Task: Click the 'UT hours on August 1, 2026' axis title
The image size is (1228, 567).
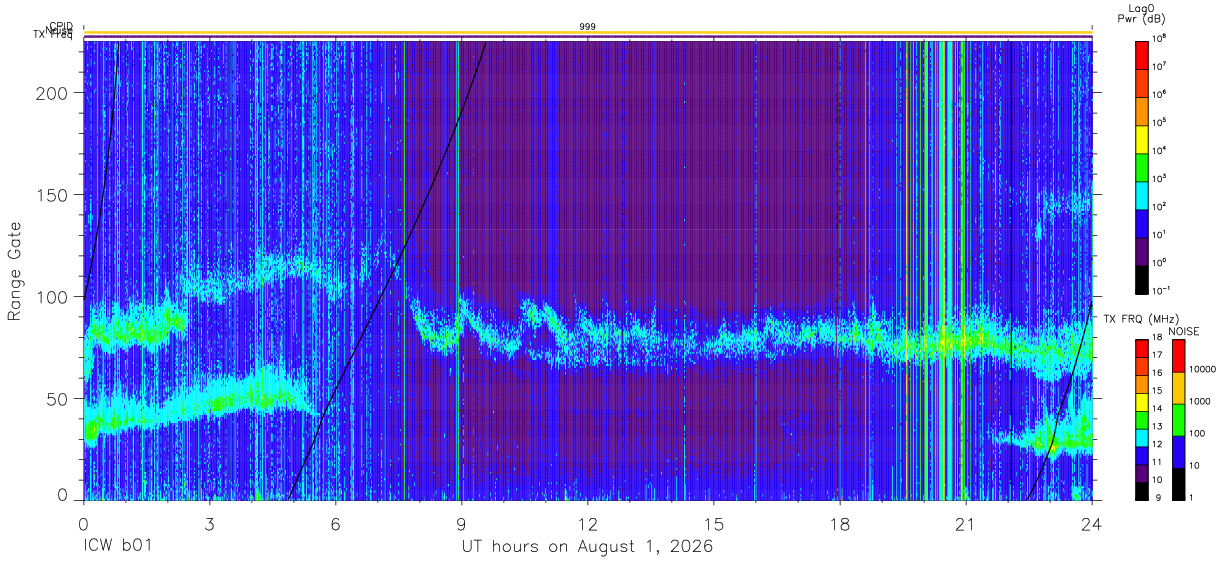Action: pos(587,548)
